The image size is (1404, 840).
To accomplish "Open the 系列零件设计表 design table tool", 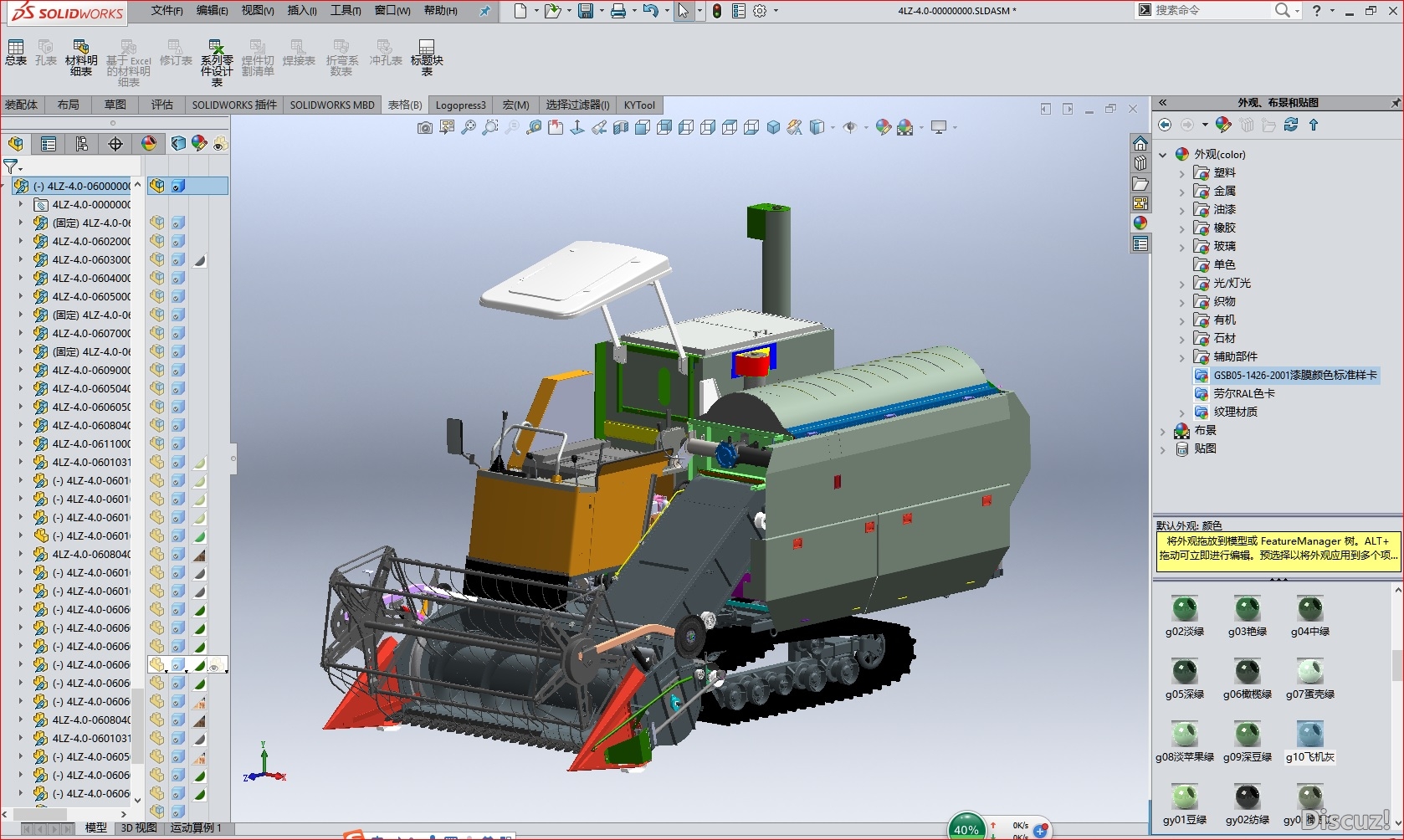I will point(217,63).
